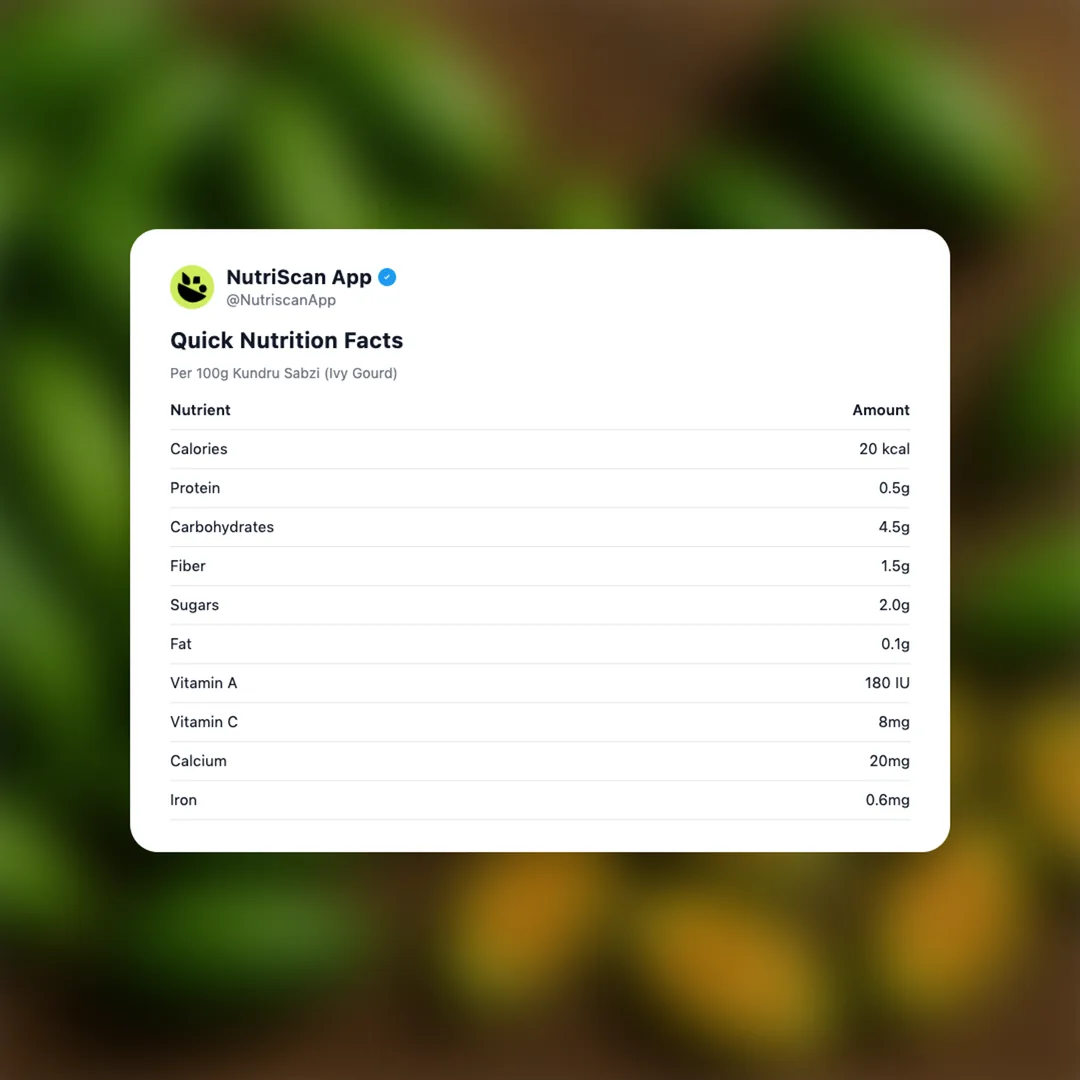
Task: Click the 20 kcal value
Action: pyautogui.click(x=884, y=449)
